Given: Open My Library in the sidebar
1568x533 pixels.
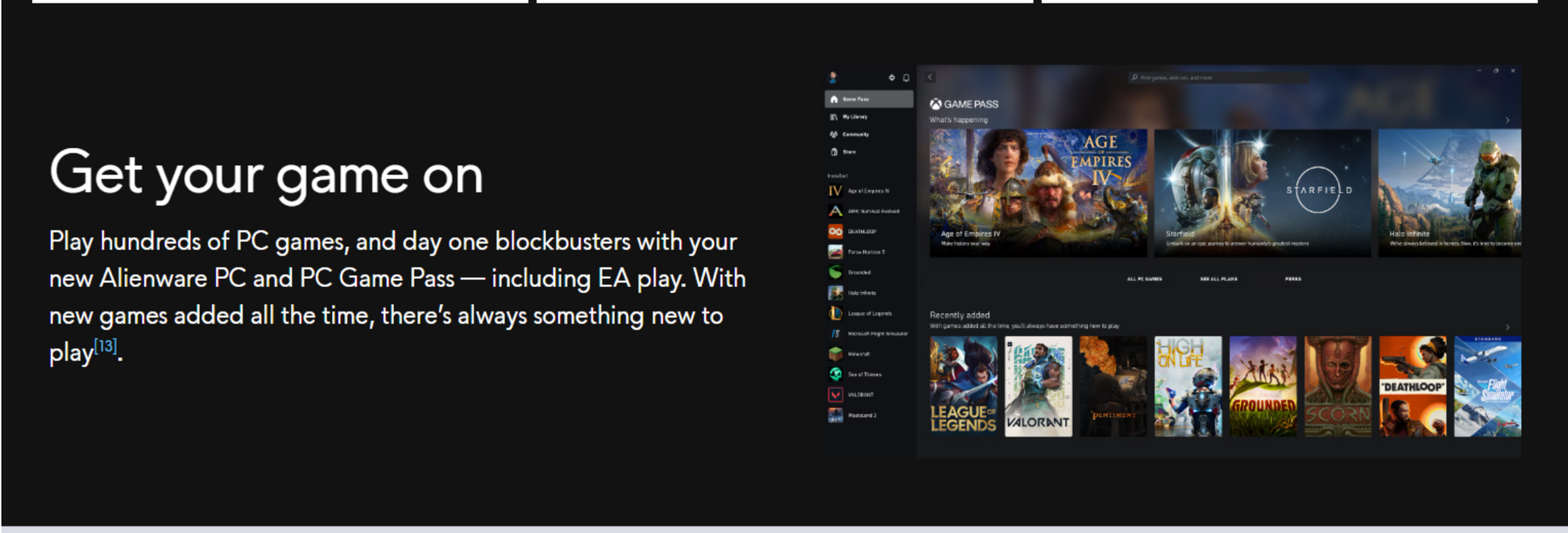Looking at the screenshot, I should click(854, 117).
